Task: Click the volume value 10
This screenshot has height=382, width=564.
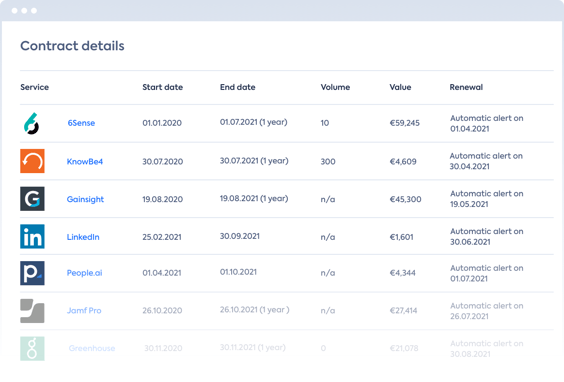Action: [x=325, y=123]
